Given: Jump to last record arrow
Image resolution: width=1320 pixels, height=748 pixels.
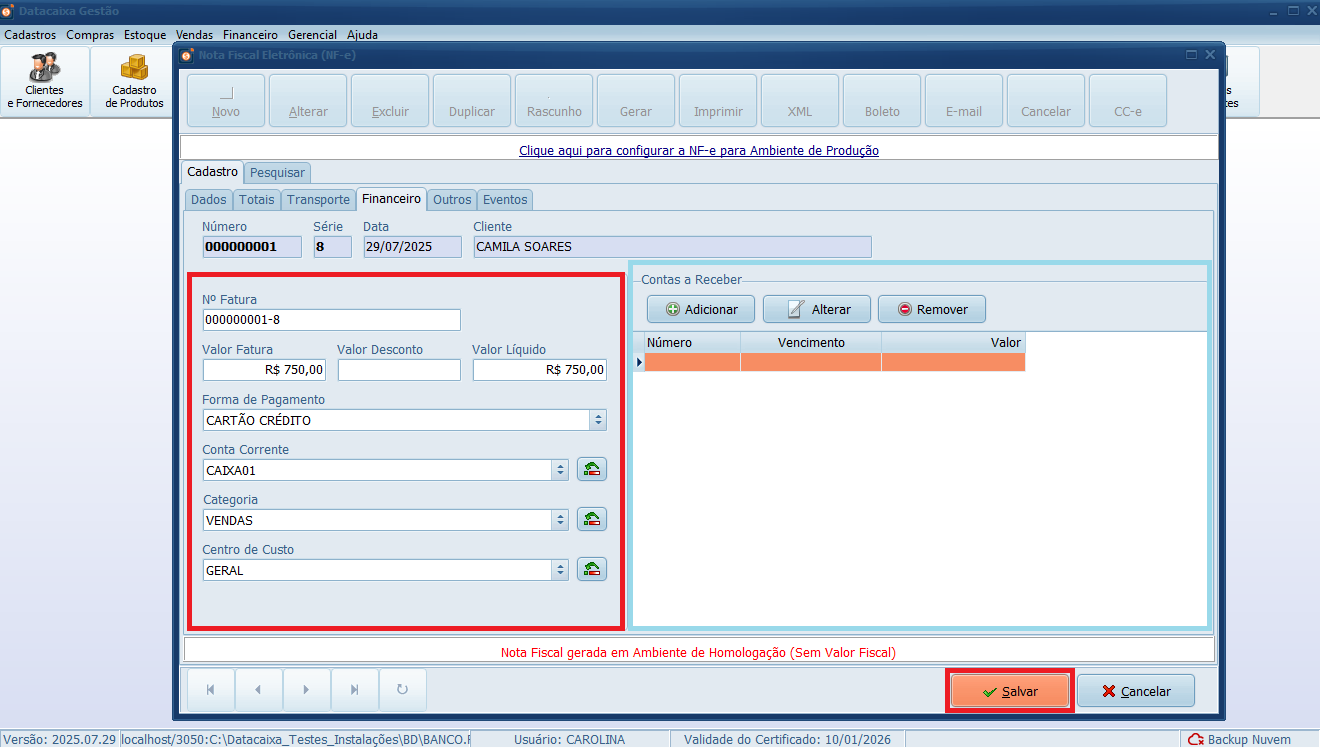Looking at the screenshot, I should point(354,690).
